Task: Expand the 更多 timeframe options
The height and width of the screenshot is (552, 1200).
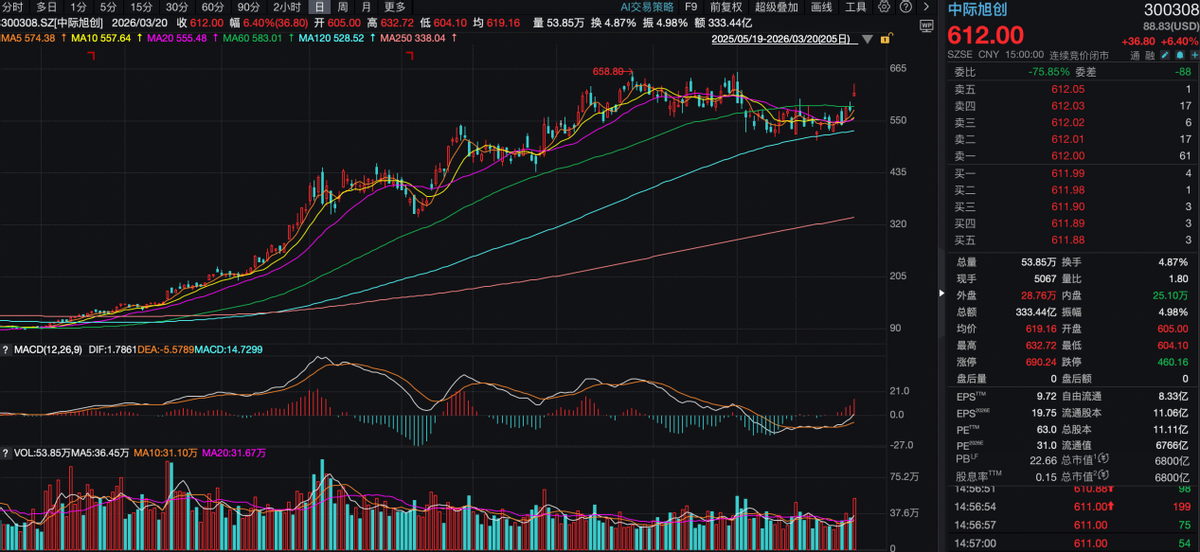Action: (x=395, y=6)
